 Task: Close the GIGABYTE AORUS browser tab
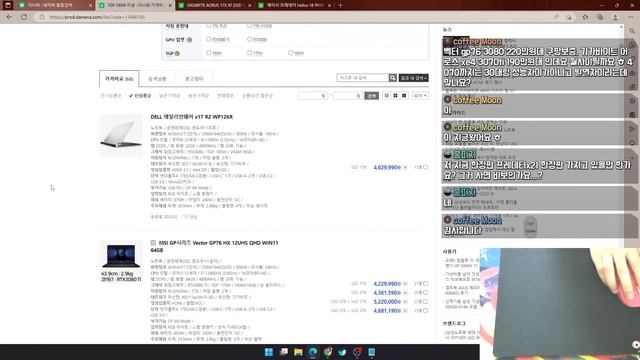point(249,5)
